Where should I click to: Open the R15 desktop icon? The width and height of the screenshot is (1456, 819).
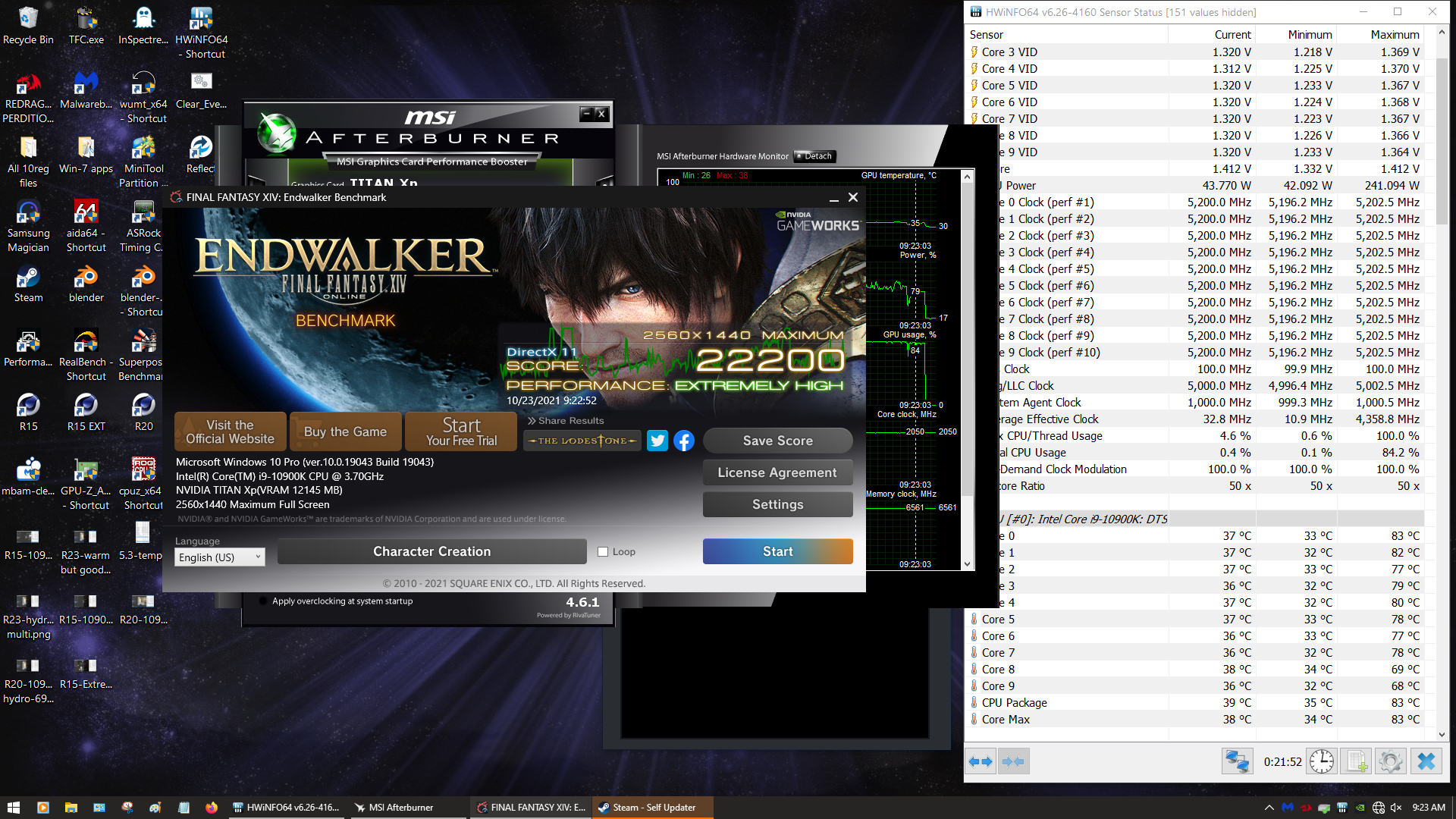[28, 413]
